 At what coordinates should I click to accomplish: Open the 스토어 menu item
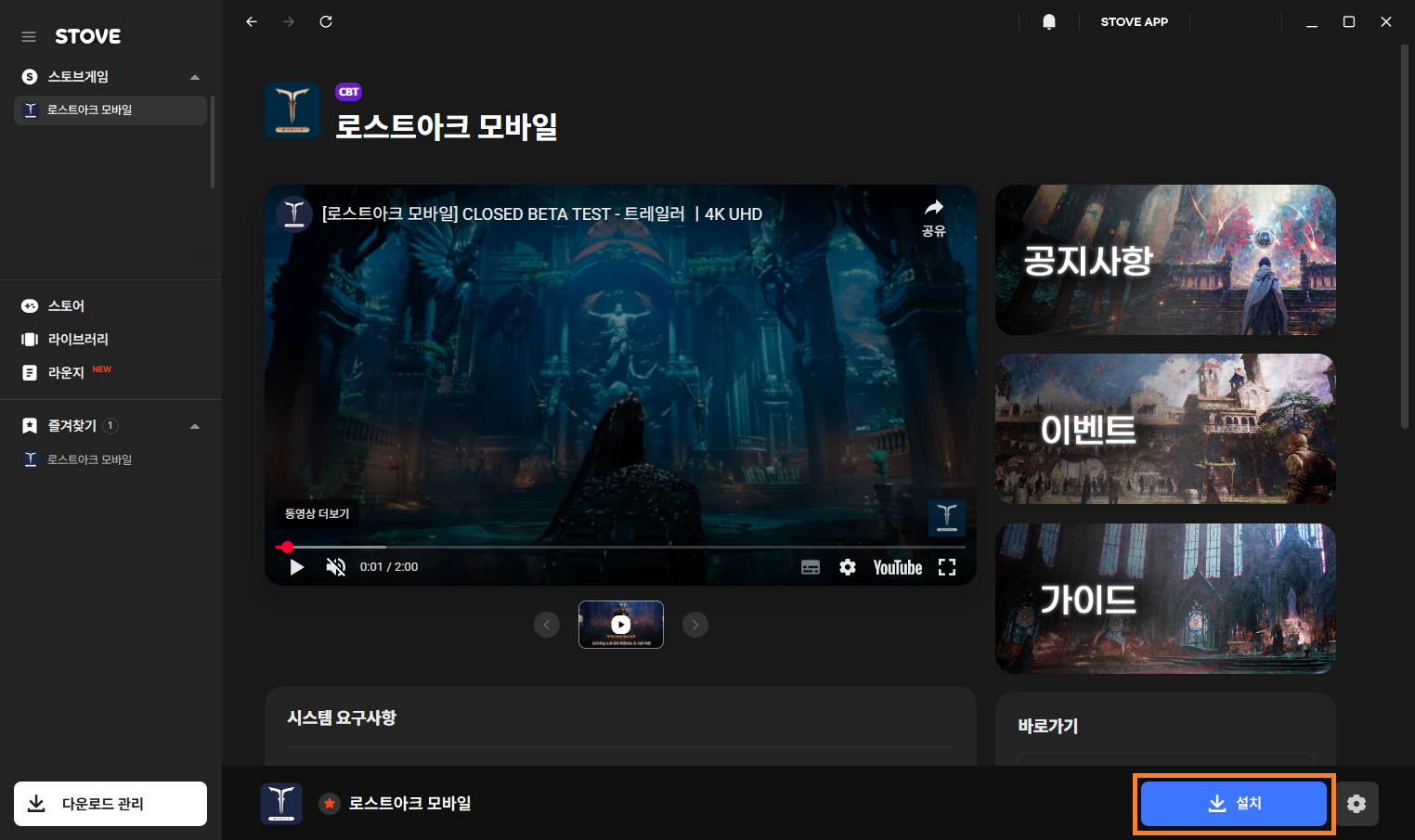click(65, 305)
